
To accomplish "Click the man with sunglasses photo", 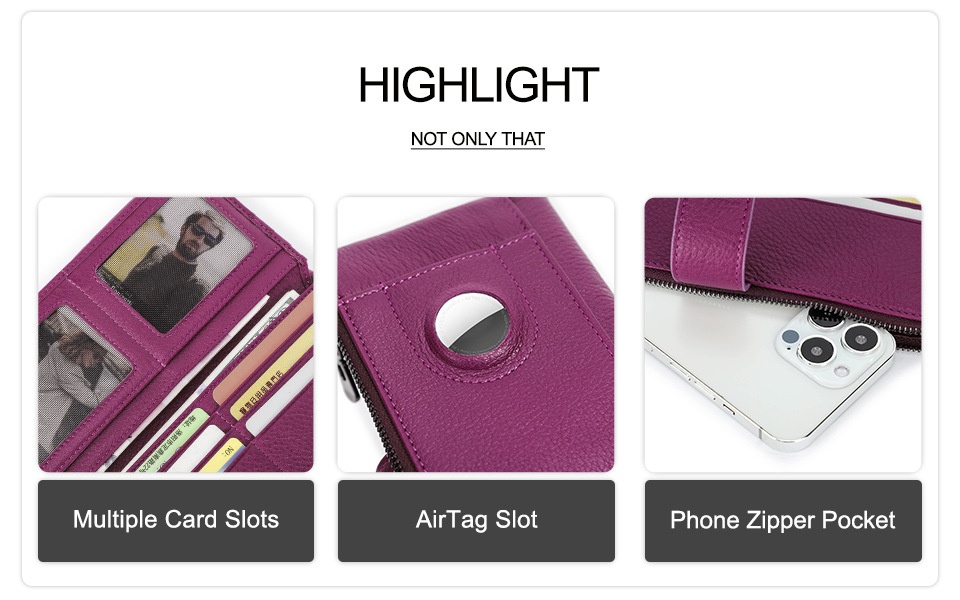I will pyautogui.click(x=178, y=263).
